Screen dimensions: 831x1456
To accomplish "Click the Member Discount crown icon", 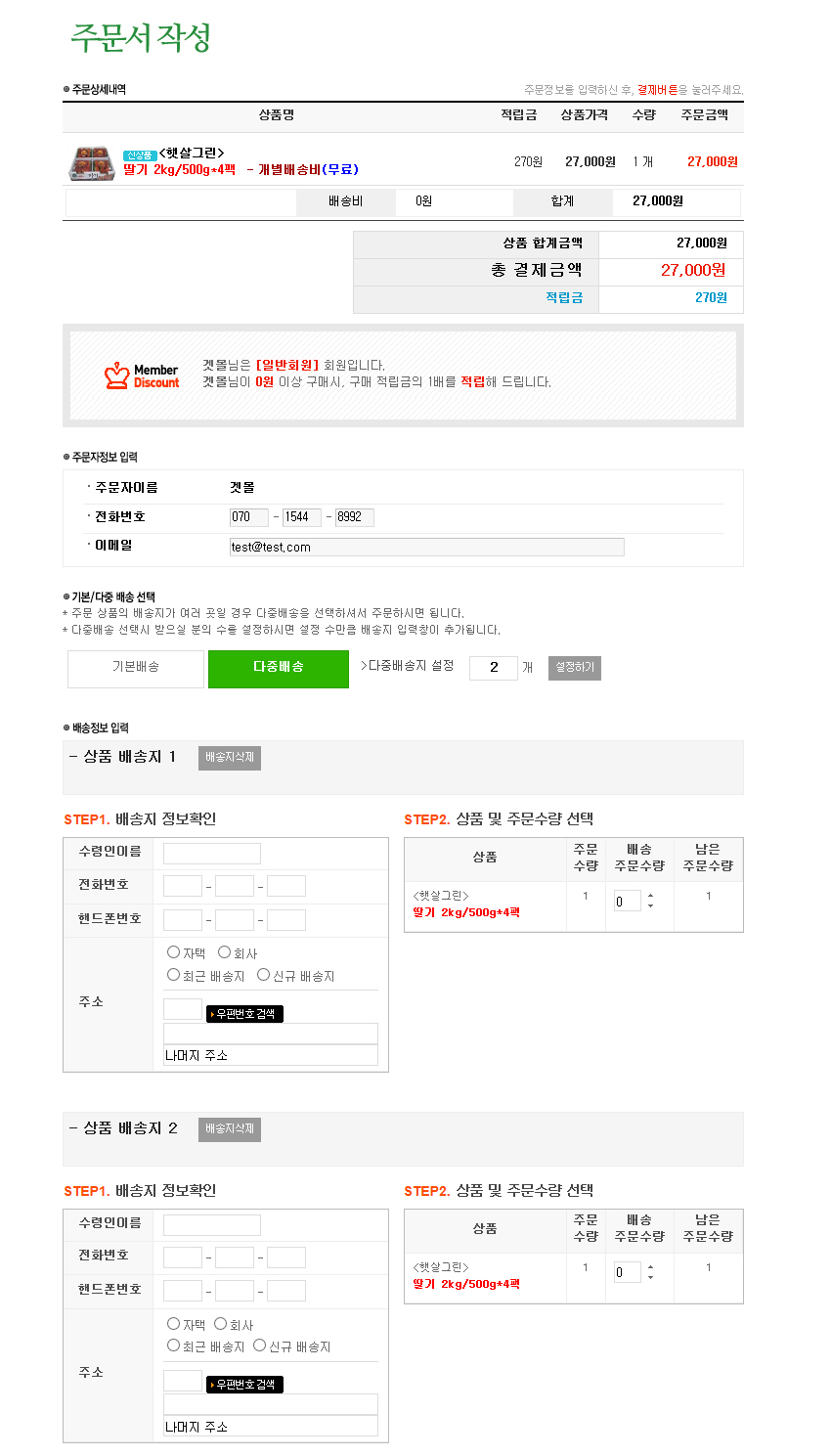I will [117, 375].
